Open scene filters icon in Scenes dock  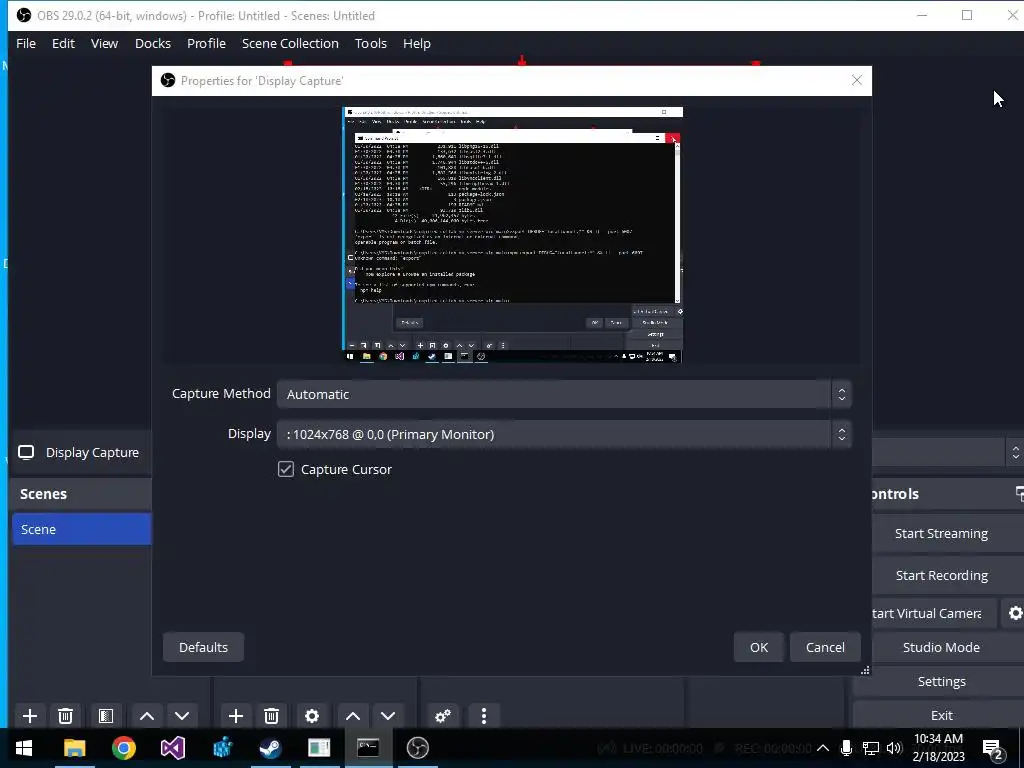click(106, 716)
